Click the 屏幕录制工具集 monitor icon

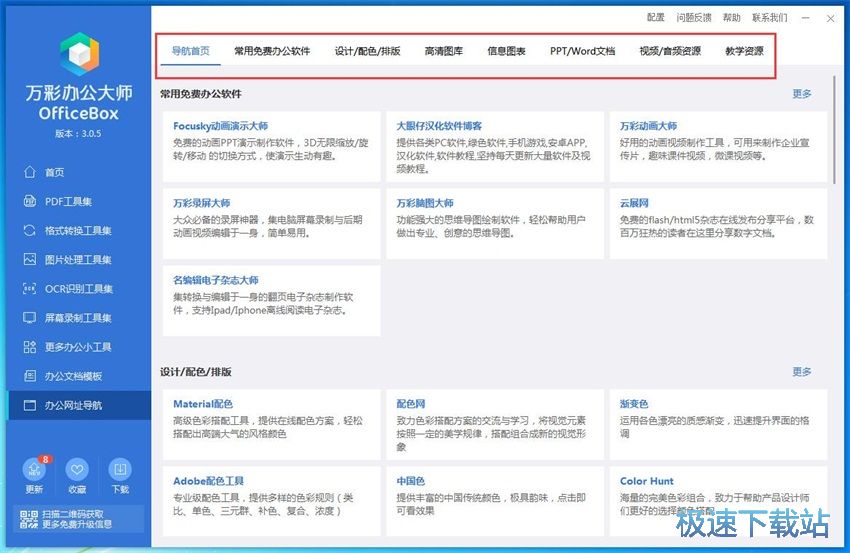pyautogui.click(x=30, y=318)
